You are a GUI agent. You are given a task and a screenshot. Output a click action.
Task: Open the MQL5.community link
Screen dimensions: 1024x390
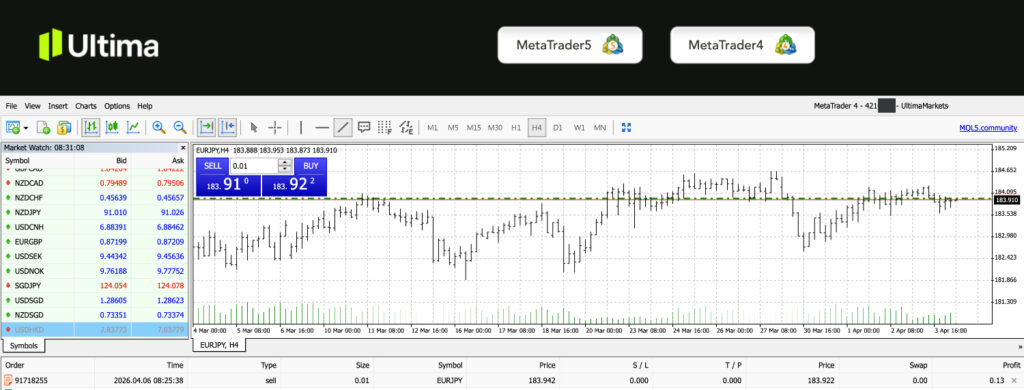(x=988, y=128)
